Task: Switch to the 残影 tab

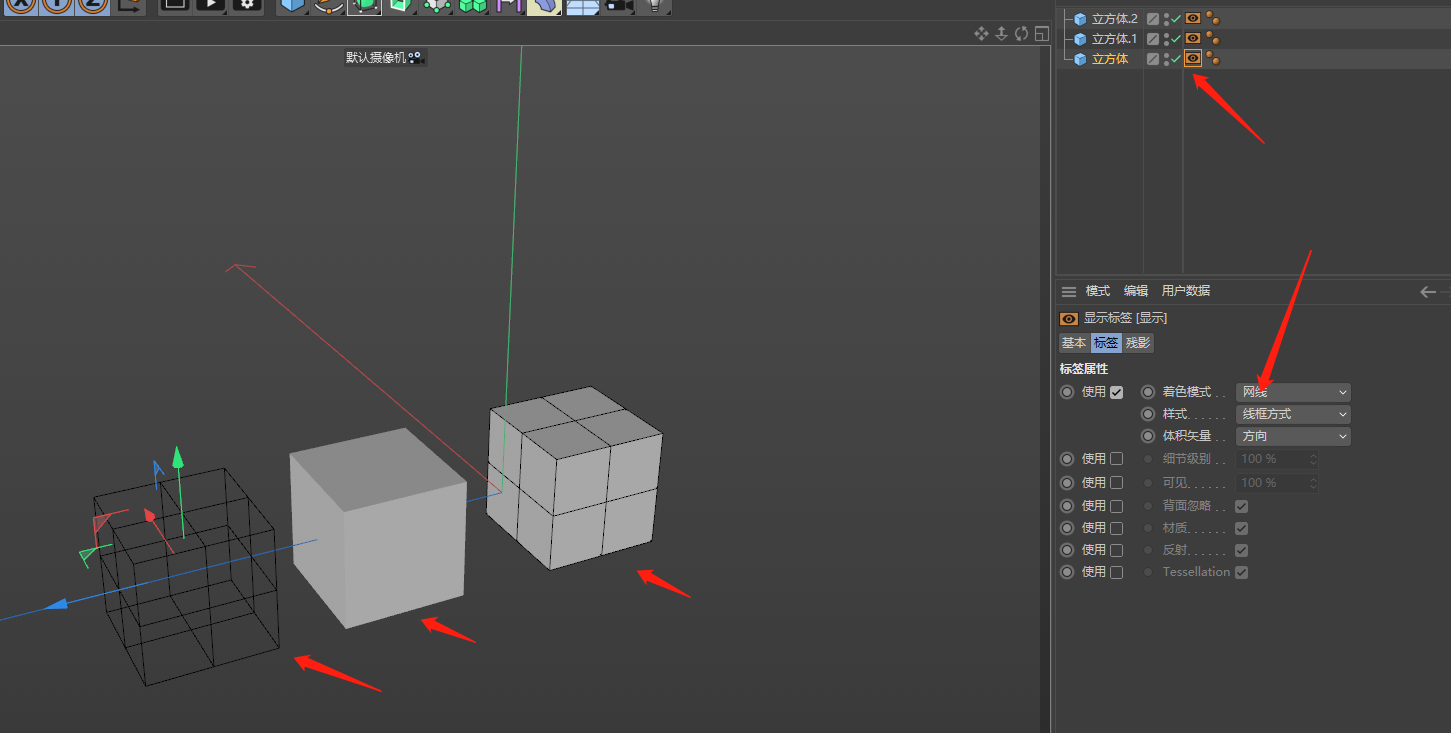Action: pyautogui.click(x=1138, y=343)
